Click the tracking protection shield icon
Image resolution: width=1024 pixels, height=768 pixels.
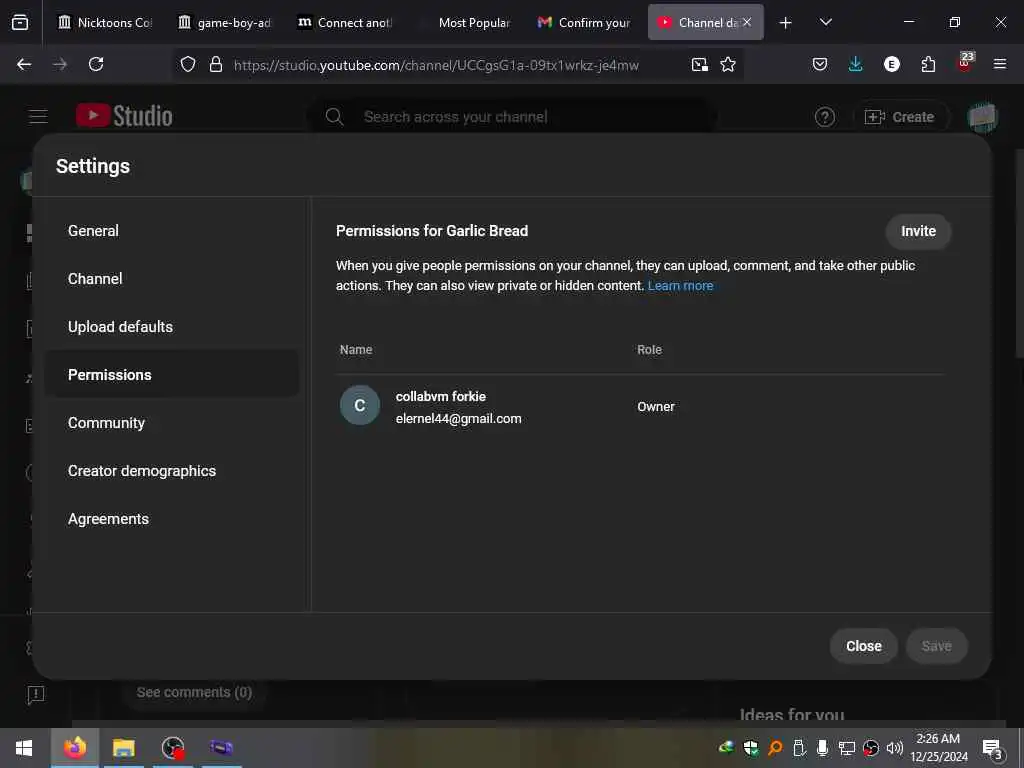click(x=188, y=64)
